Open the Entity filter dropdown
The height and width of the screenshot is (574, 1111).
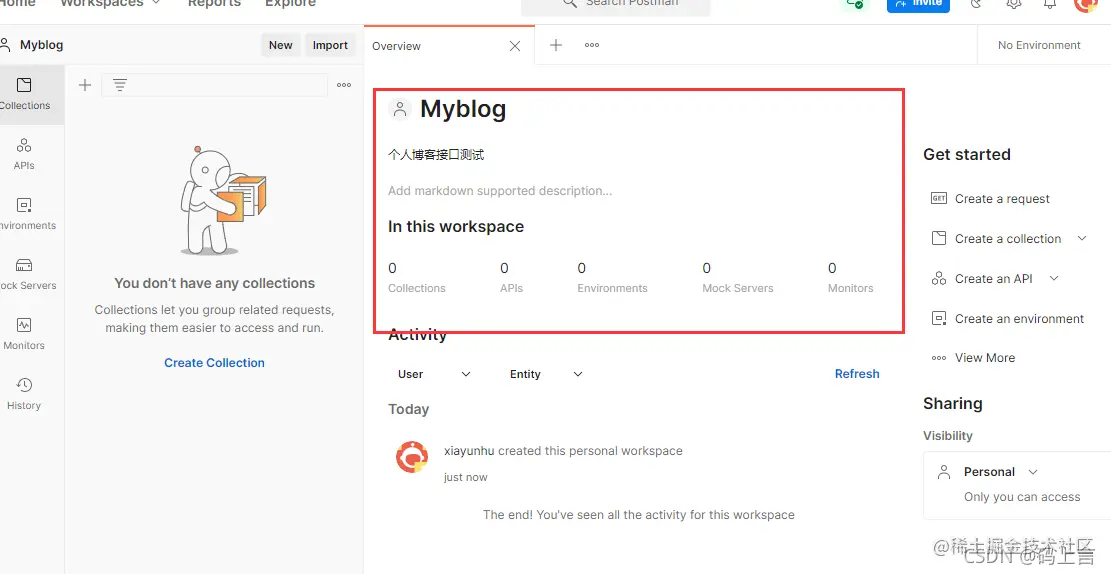pos(546,374)
